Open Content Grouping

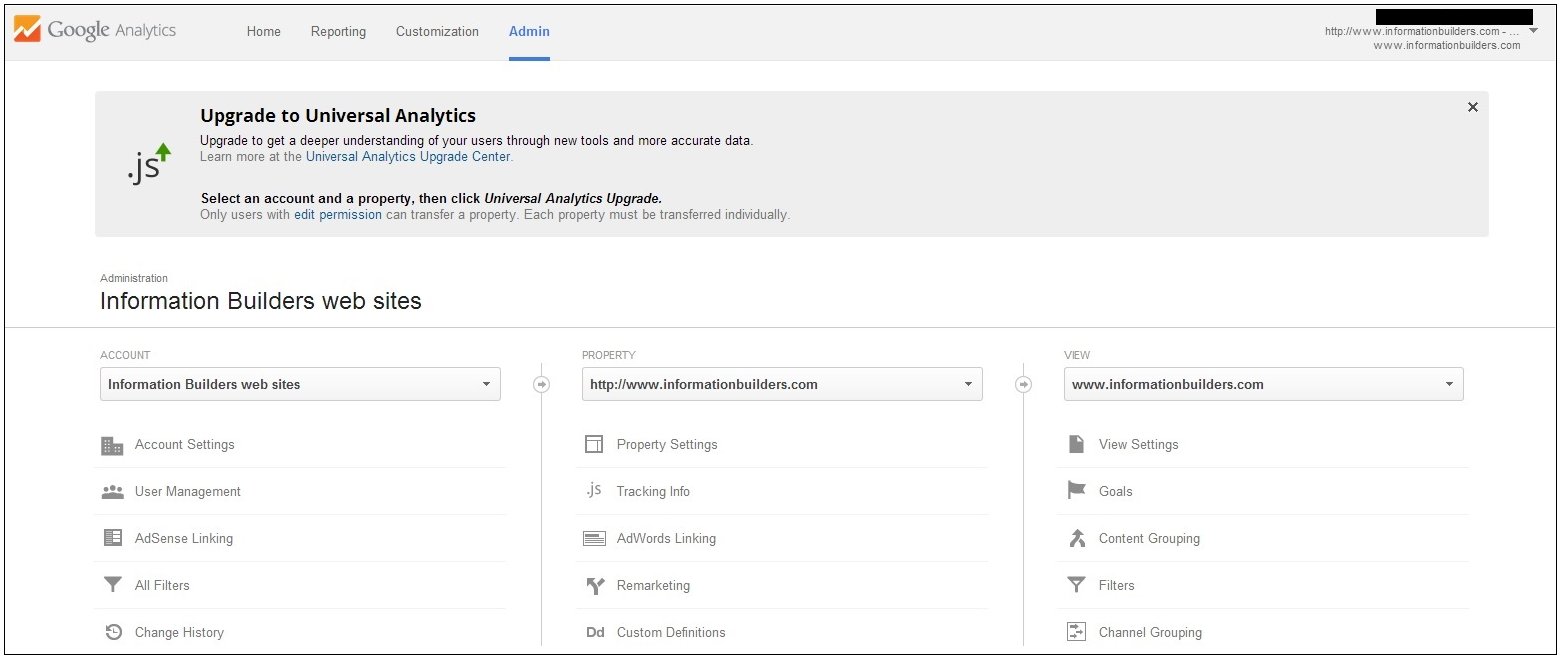[x=1149, y=538]
